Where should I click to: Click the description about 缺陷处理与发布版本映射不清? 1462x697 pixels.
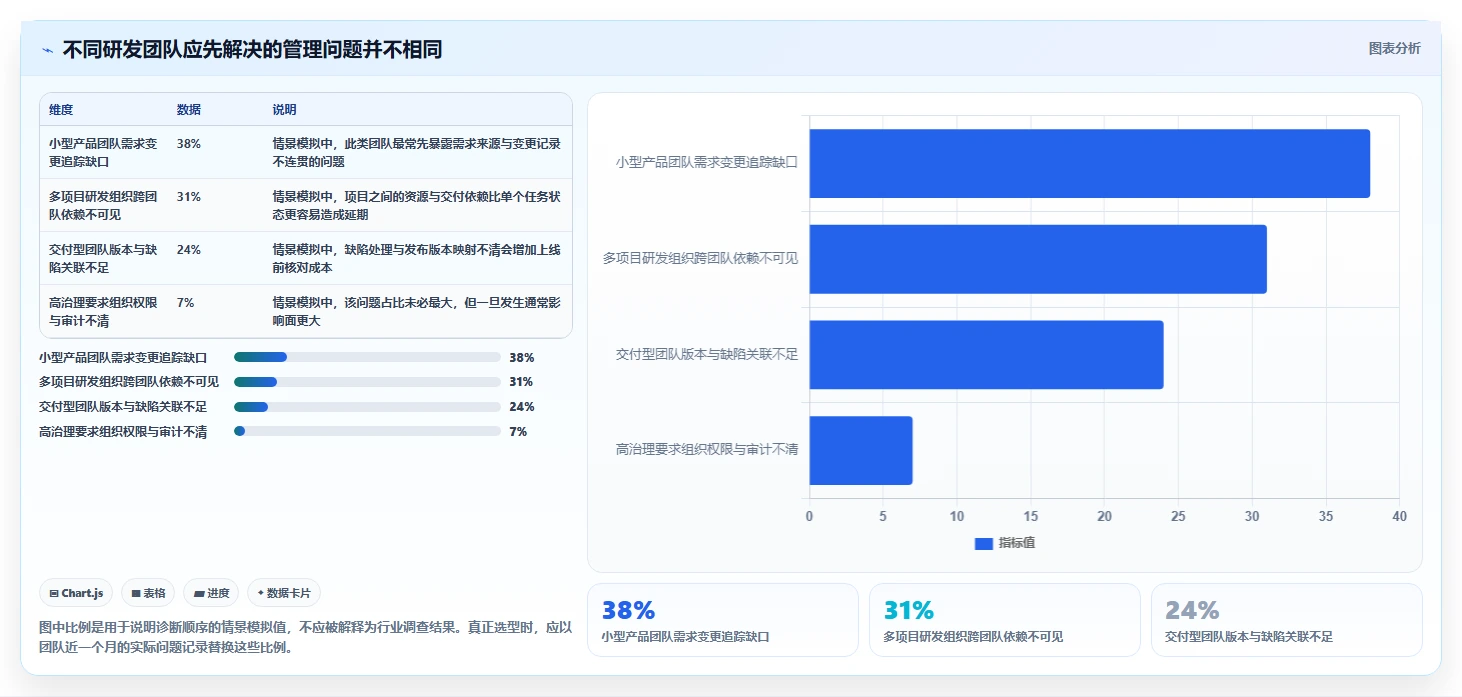417,258
